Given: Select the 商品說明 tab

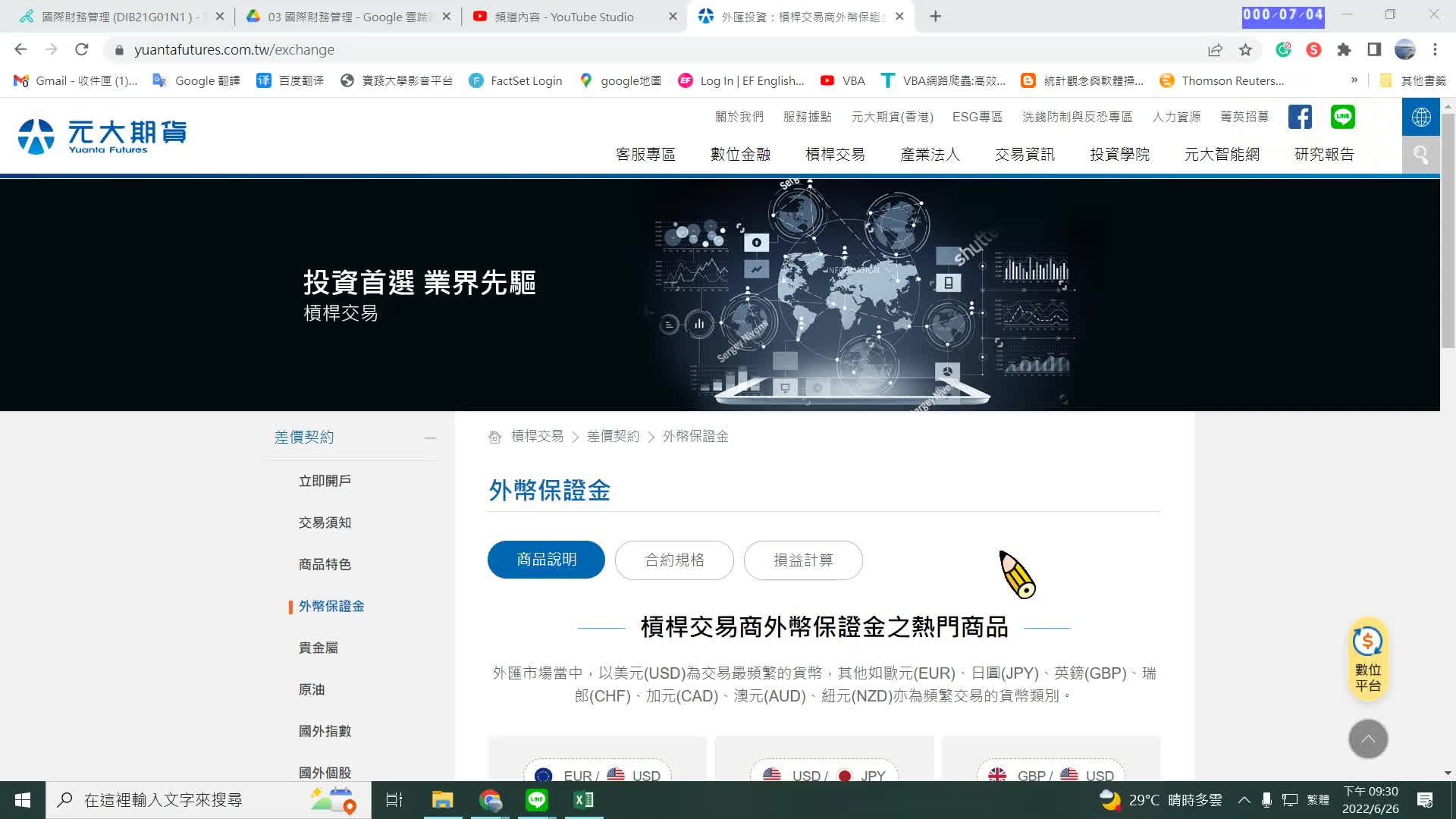Looking at the screenshot, I should [x=546, y=560].
